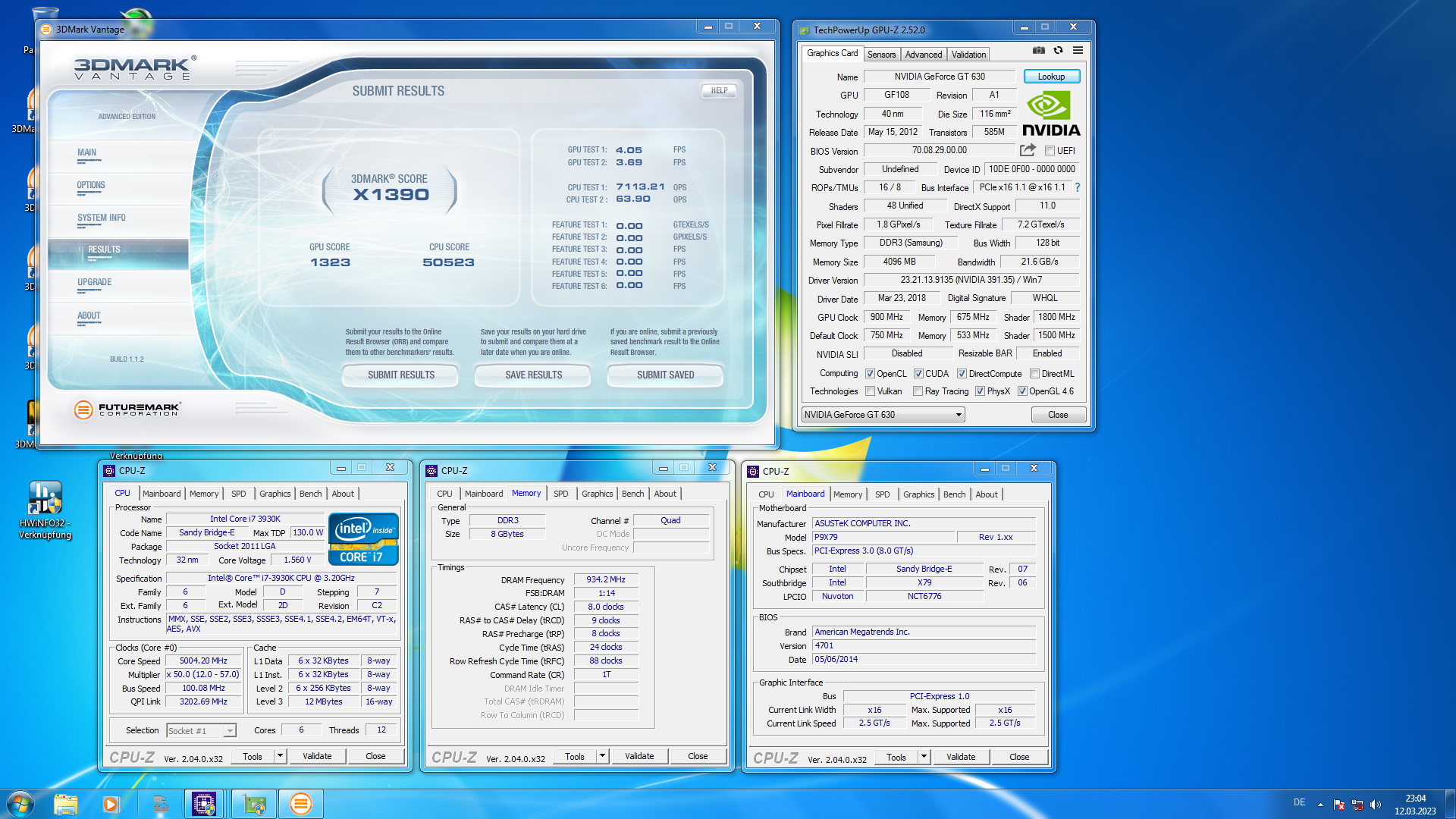Toggle the DirectML checkbox
Viewport: 1456px width, 819px height.
[x=1034, y=374]
